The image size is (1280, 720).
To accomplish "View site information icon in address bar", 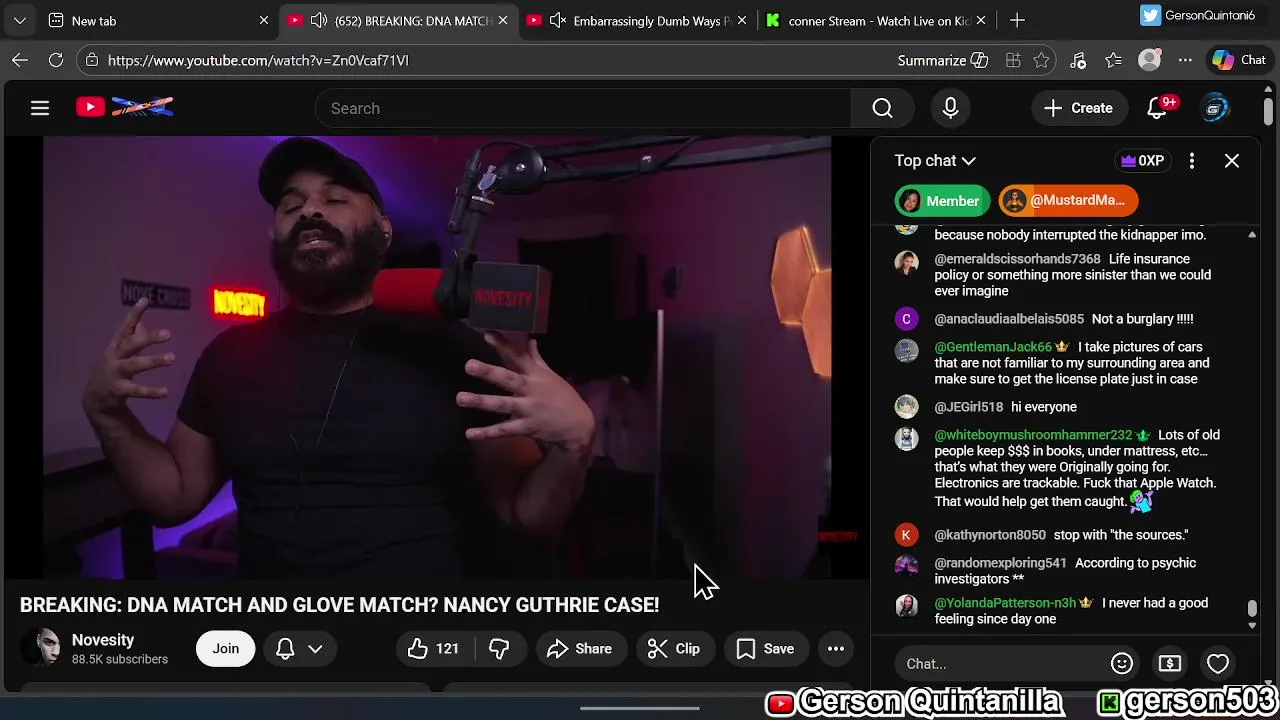I will coord(92,60).
